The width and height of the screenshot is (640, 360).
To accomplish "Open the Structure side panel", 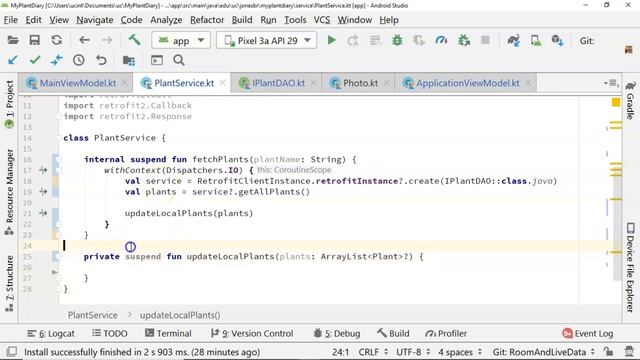I will coord(9,283).
